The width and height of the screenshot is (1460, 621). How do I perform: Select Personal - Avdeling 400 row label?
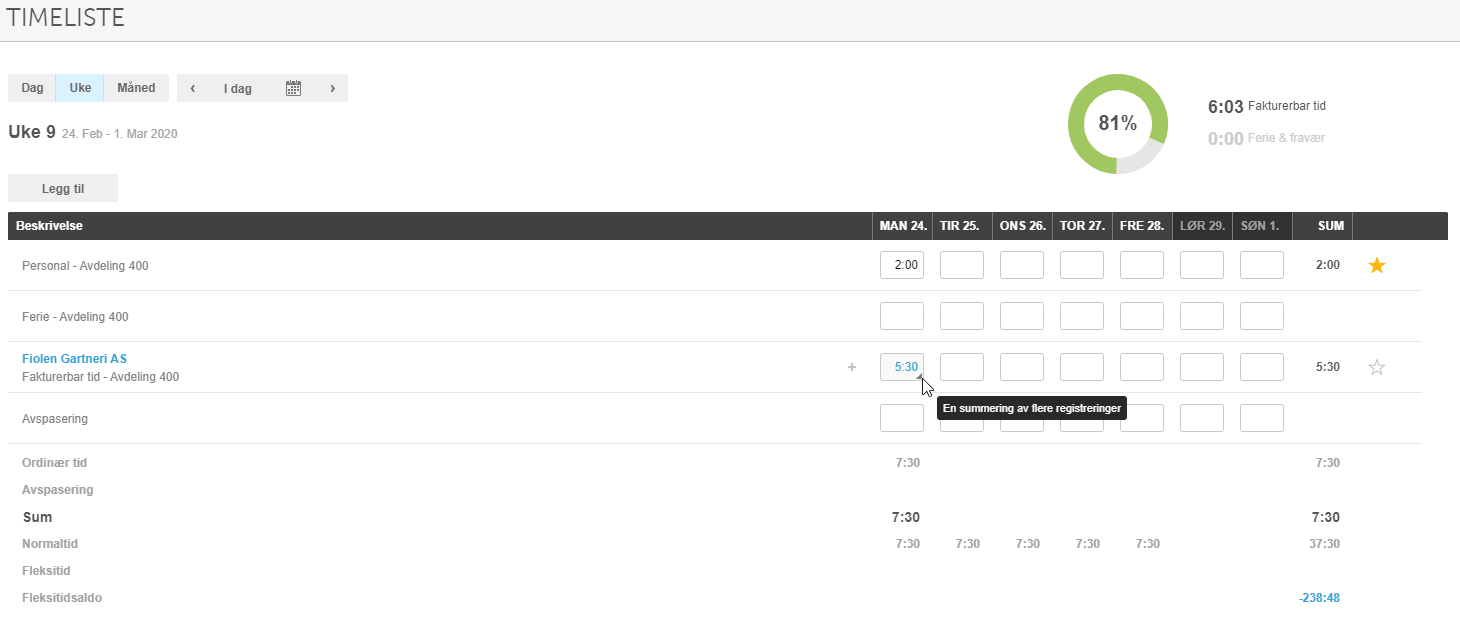(x=85, y=266)
